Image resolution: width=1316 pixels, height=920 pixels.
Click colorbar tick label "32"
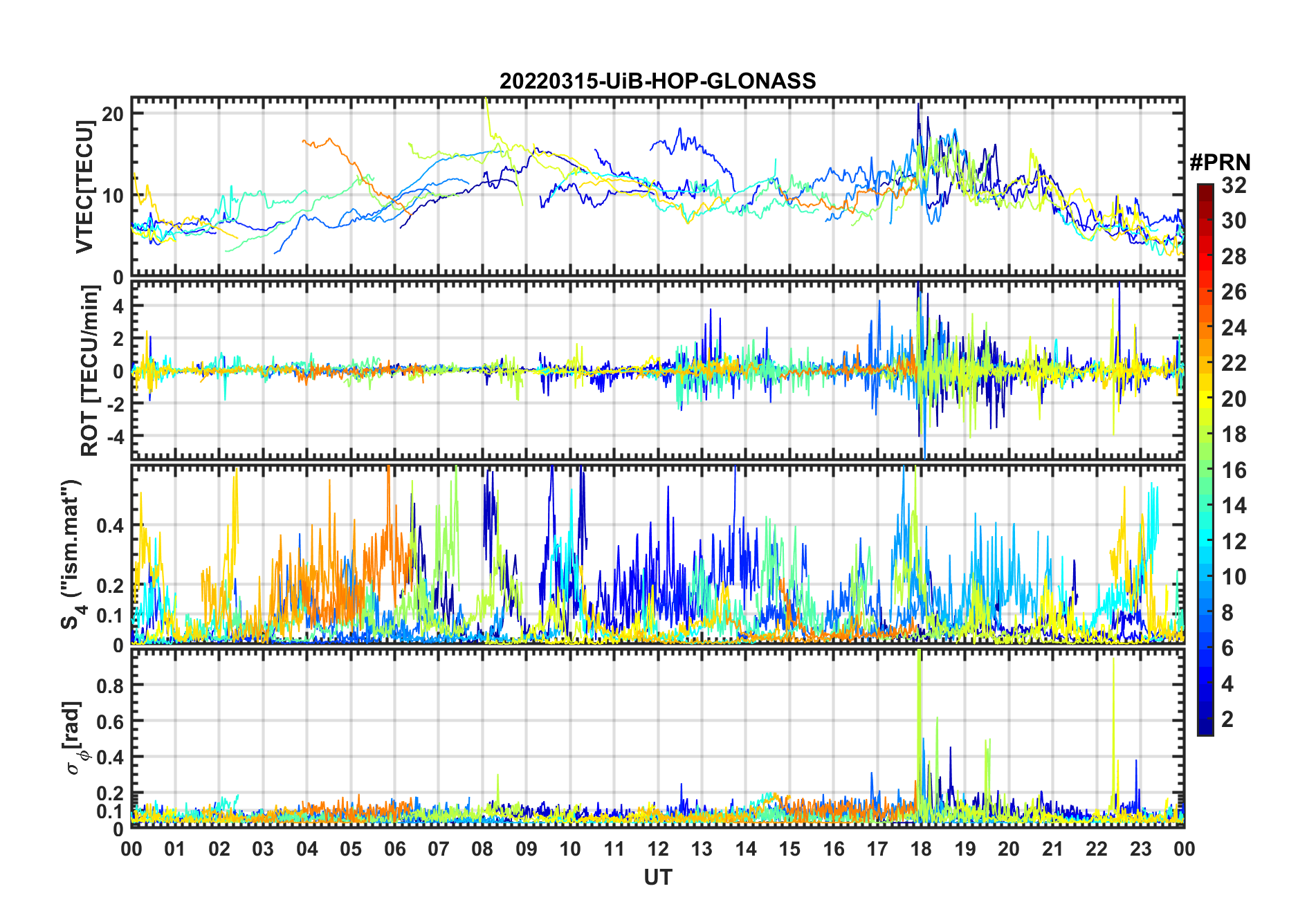(1234, 185)
